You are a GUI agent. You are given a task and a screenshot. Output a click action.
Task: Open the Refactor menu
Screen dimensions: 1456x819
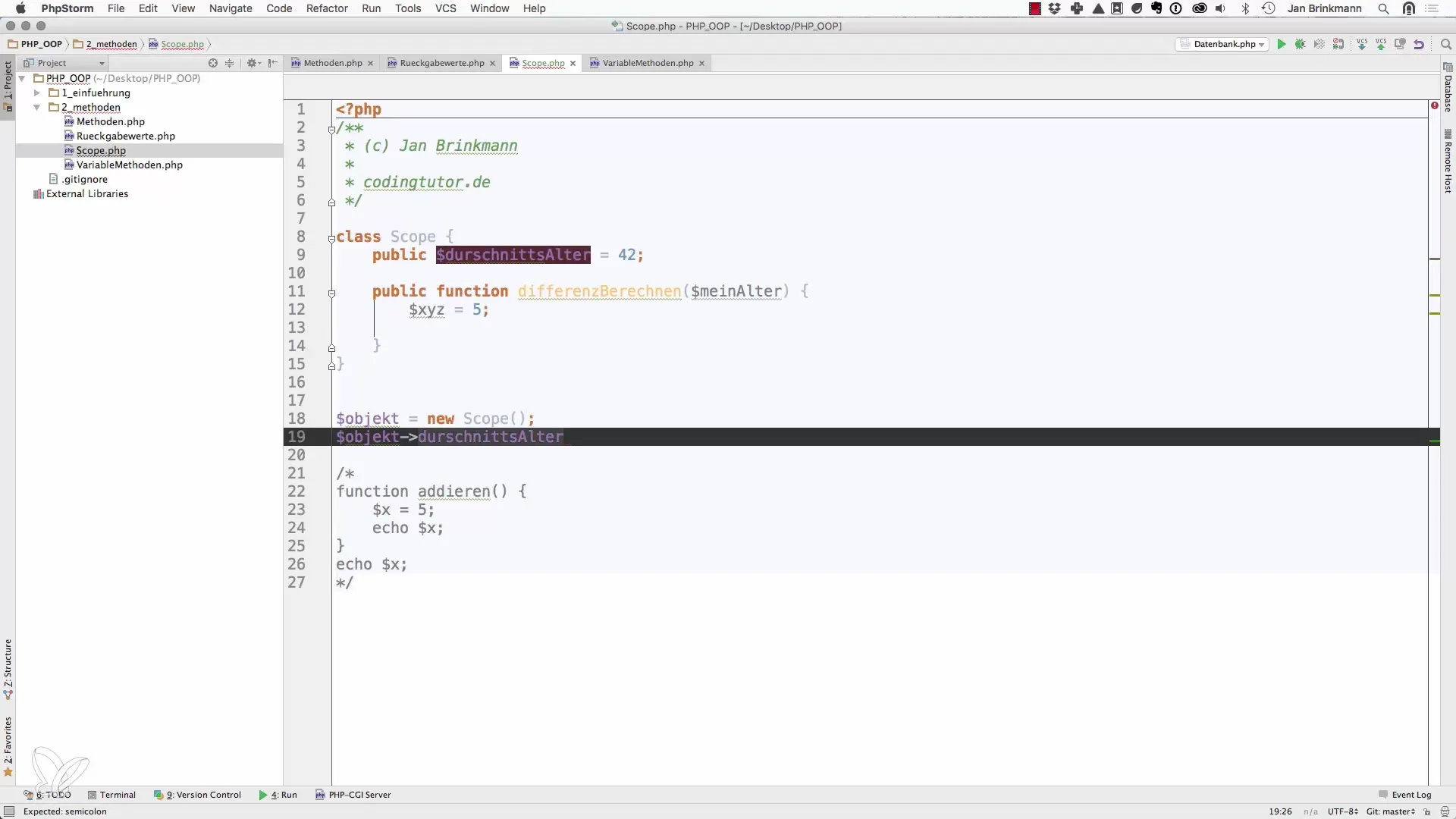pos(327,8)
